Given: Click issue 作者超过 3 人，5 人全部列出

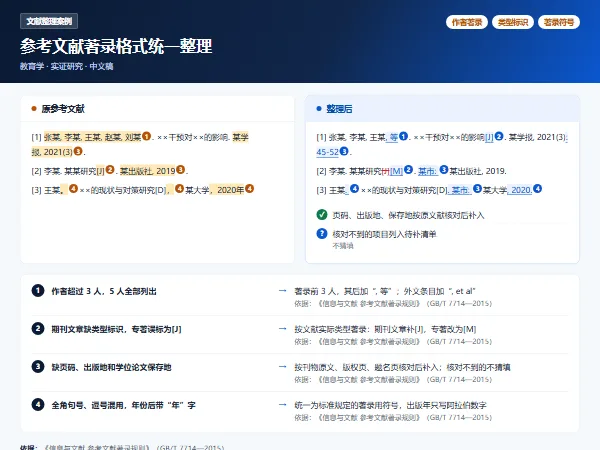Looking at the screenshot, I should [104, 292].
